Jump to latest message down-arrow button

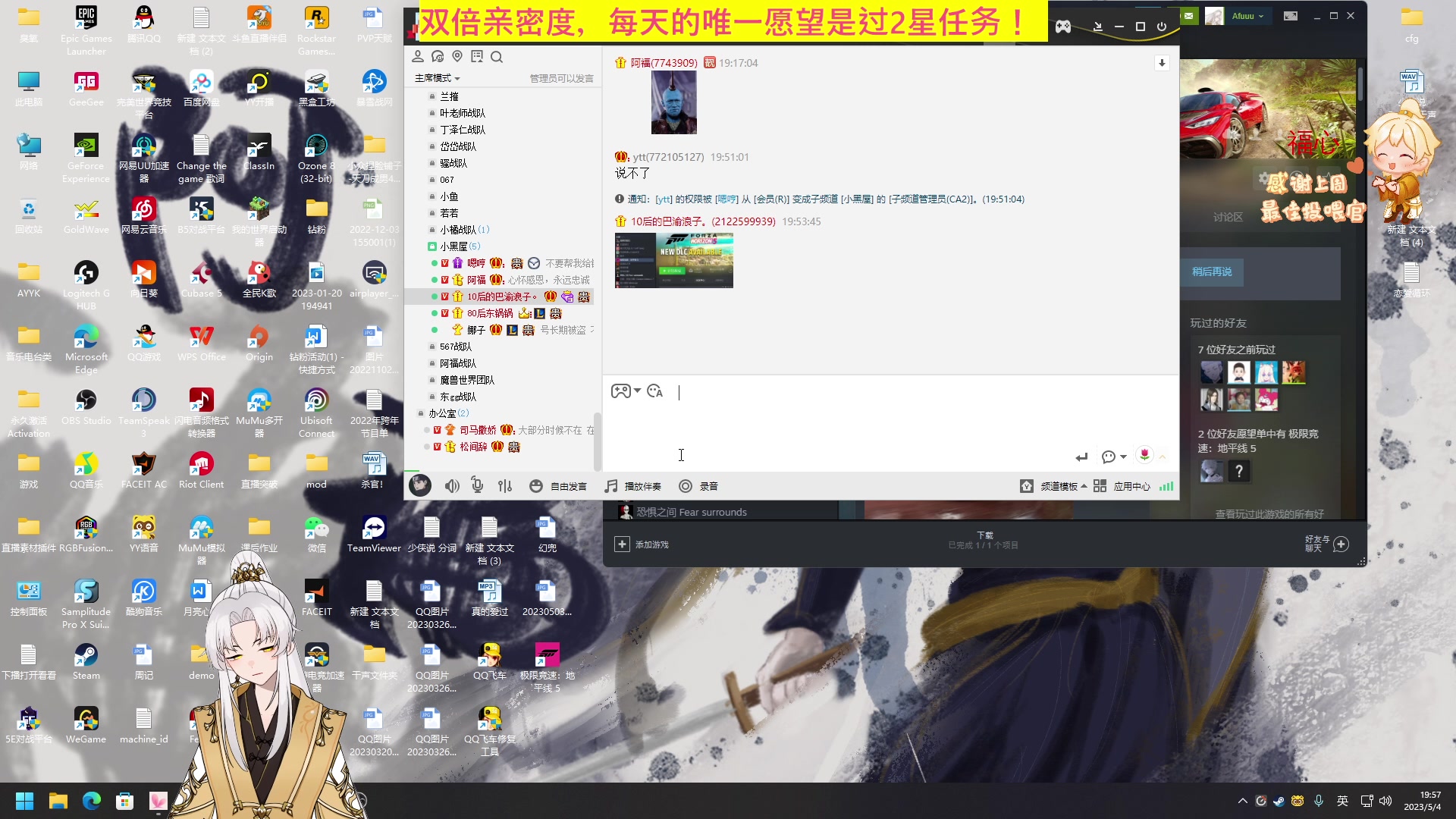click(1162, 63)
